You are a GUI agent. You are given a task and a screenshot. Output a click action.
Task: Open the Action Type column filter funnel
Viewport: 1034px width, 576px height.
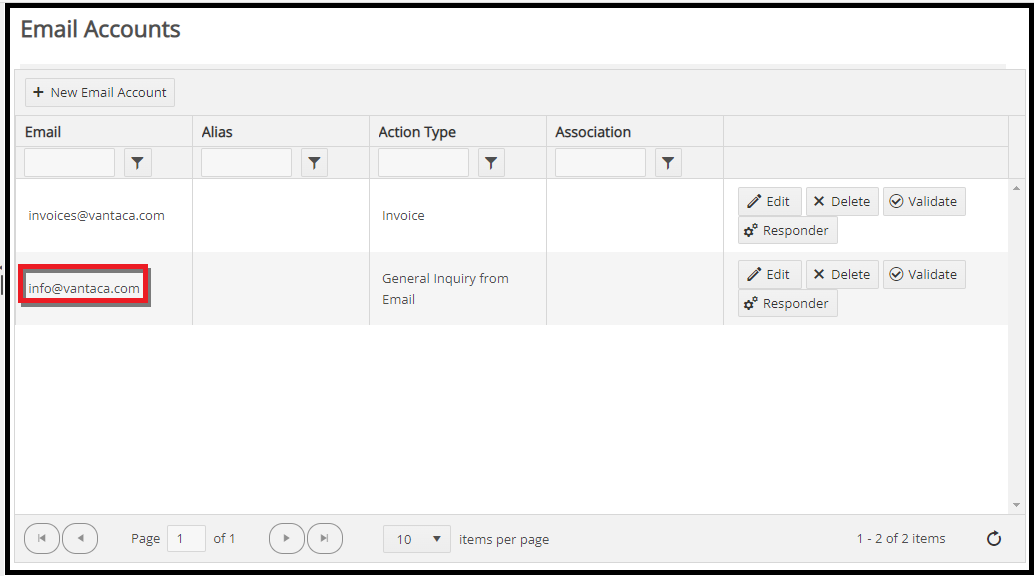[x=491, y=162]
